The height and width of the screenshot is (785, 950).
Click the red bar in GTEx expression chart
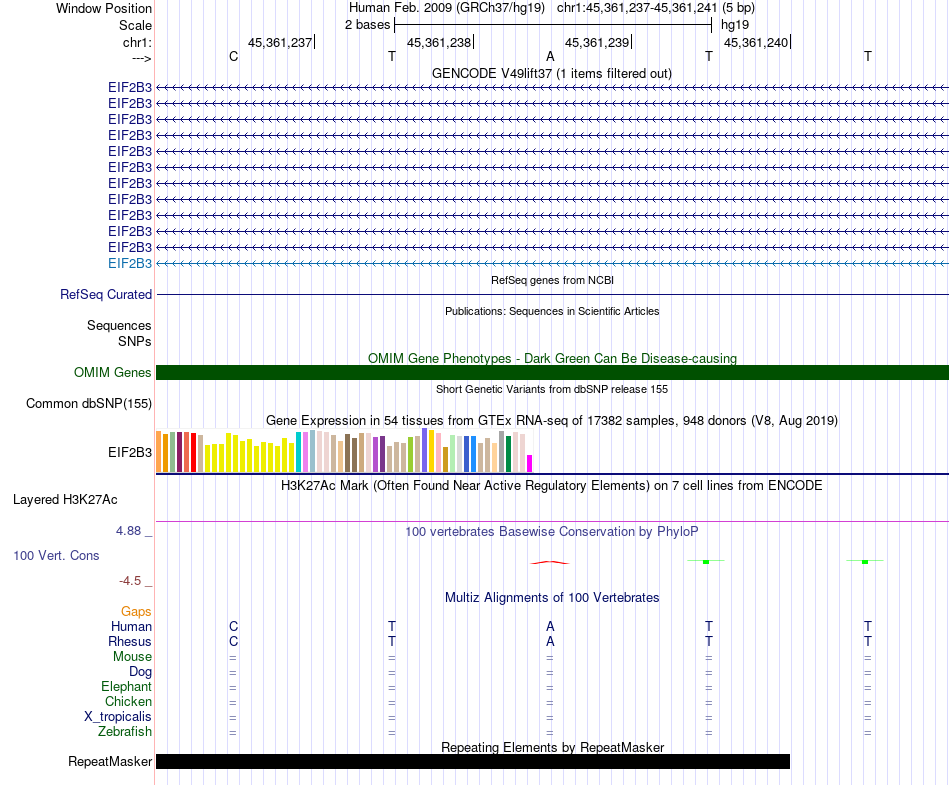coord(193,452)
